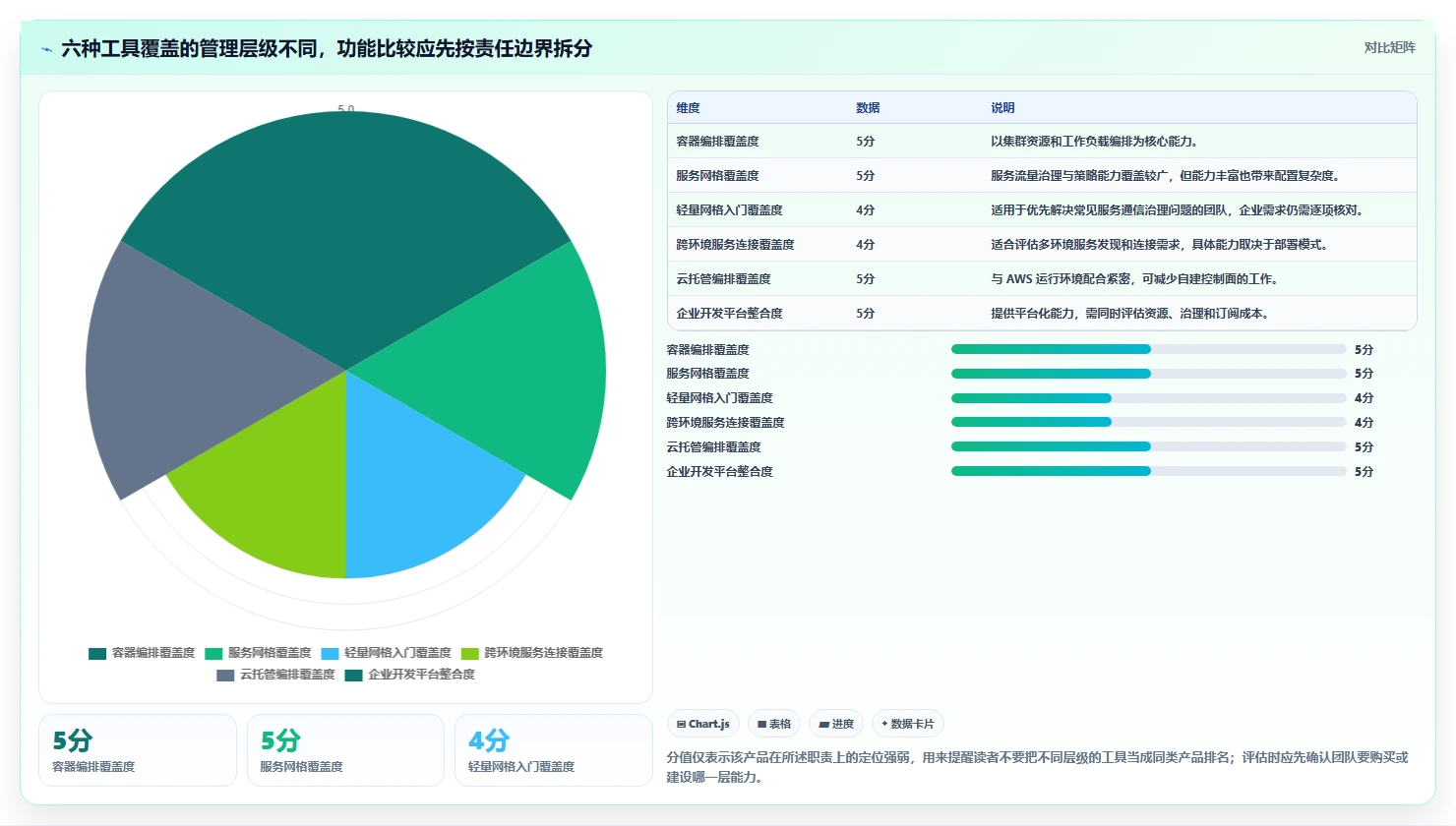Click the lime green chart segment

[x=275, y=492]
